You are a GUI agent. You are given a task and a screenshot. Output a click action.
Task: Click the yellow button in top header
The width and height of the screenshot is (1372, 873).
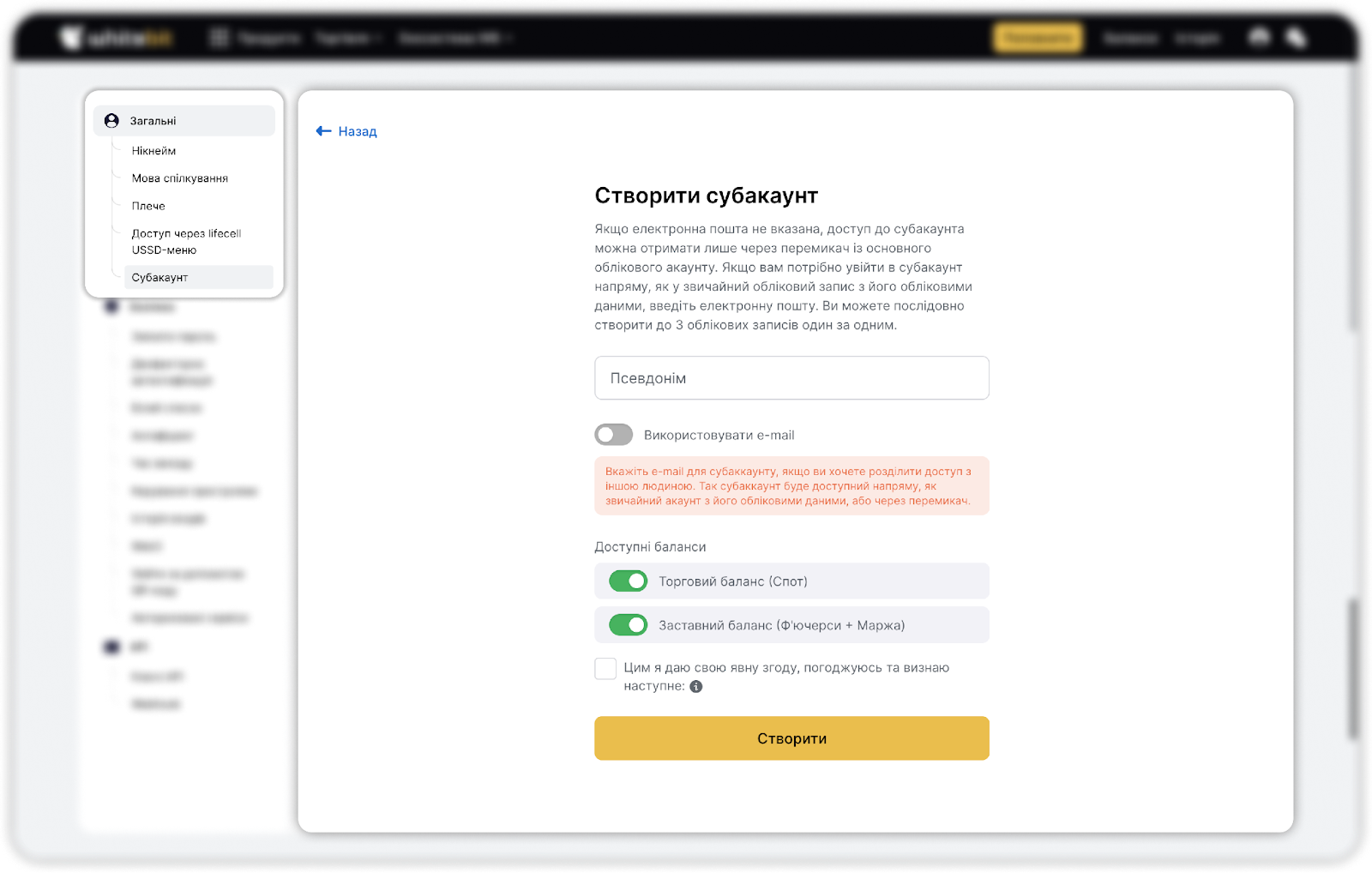pos(1038,38)
